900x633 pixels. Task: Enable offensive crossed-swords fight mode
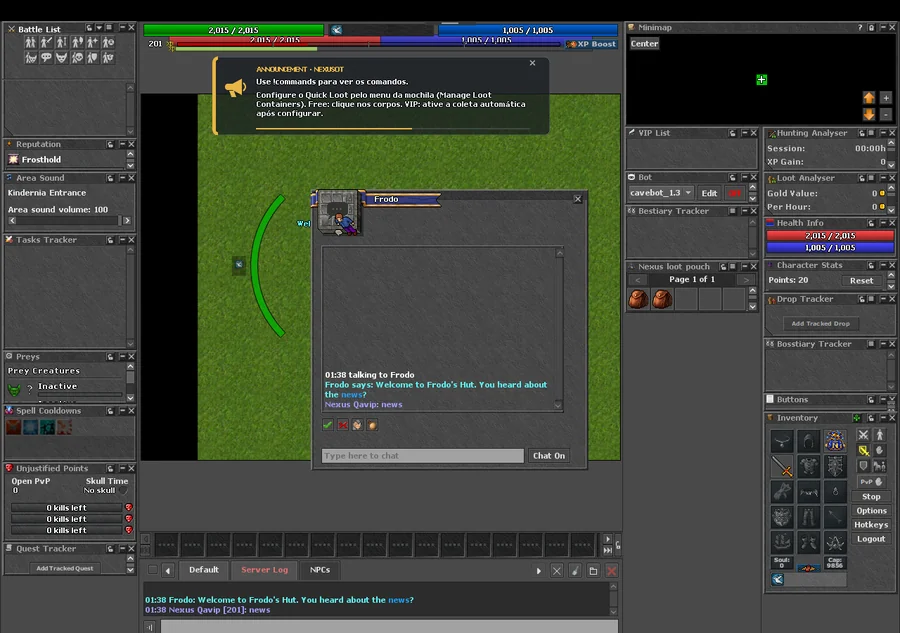863,435
